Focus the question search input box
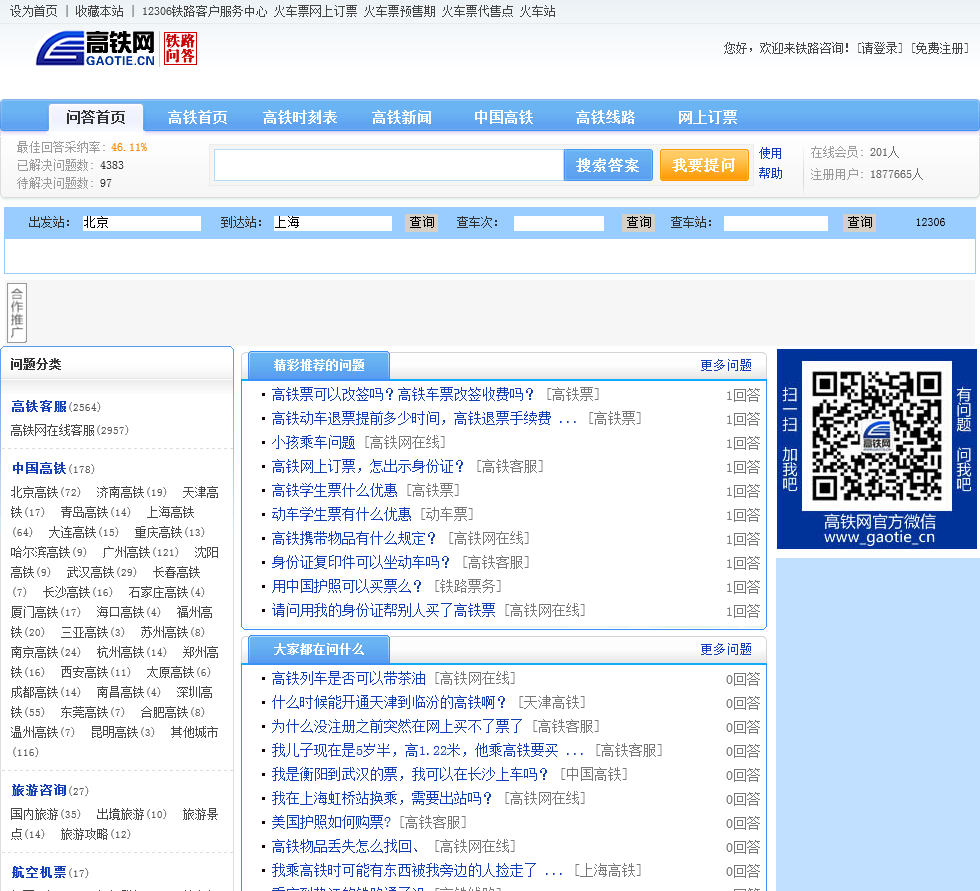The height and width of the screenshot is (891, 980). 388,165
